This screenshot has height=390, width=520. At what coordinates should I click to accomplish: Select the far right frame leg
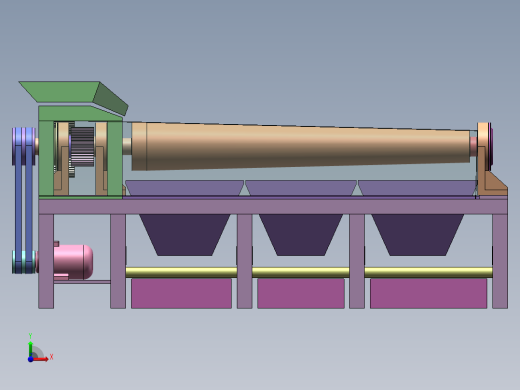[x=500, y=261]
